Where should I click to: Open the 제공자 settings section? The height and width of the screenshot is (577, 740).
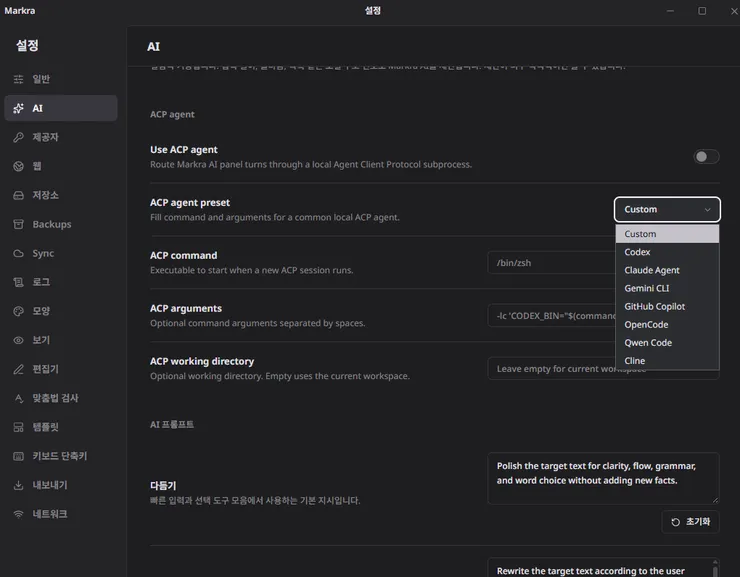(x=61, y=137)
